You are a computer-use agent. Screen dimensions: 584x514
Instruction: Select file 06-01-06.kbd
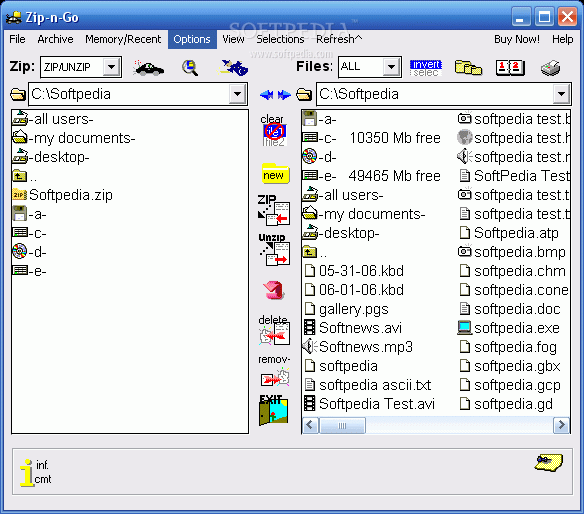[354, 290]
